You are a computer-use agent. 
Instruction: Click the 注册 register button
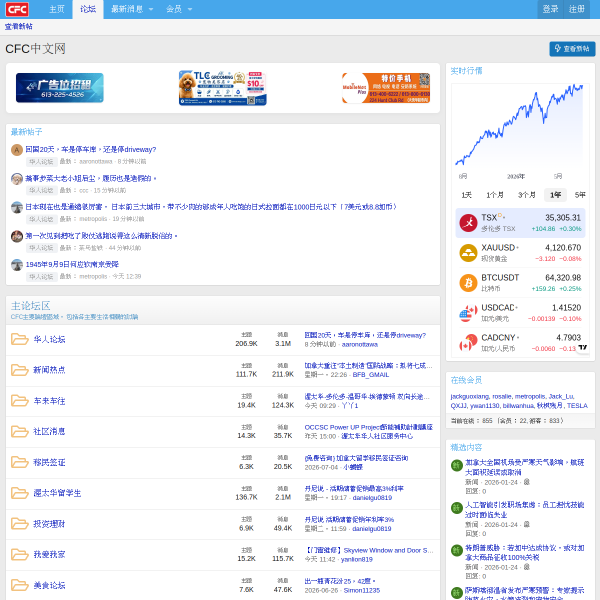point(576,9)
